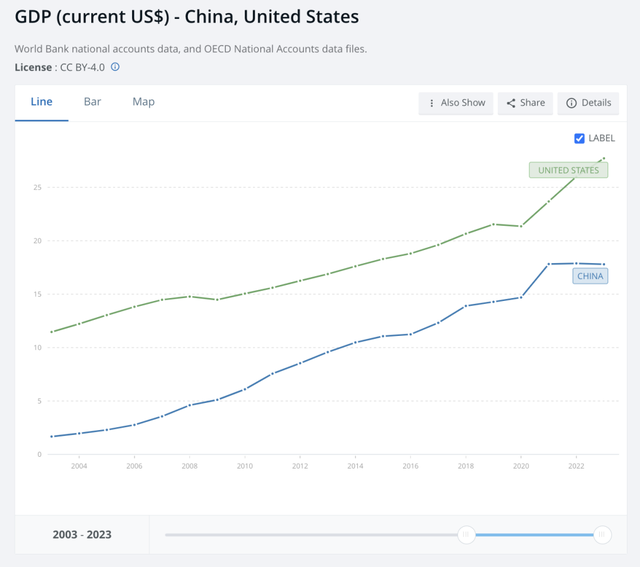Click the 2008 x-axis label

tap(189, 466)
